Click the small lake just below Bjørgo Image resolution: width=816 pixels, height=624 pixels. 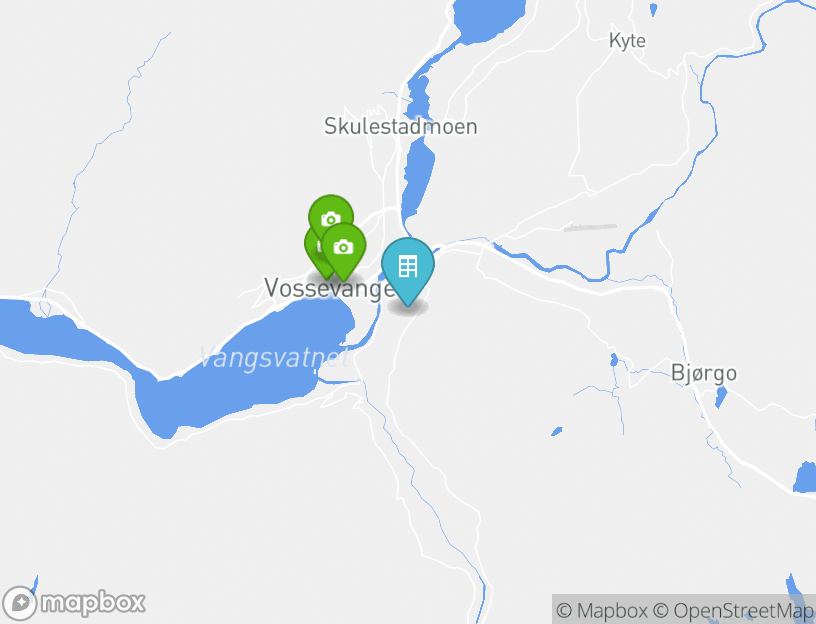pyautogui.click(x=721, y=397)
